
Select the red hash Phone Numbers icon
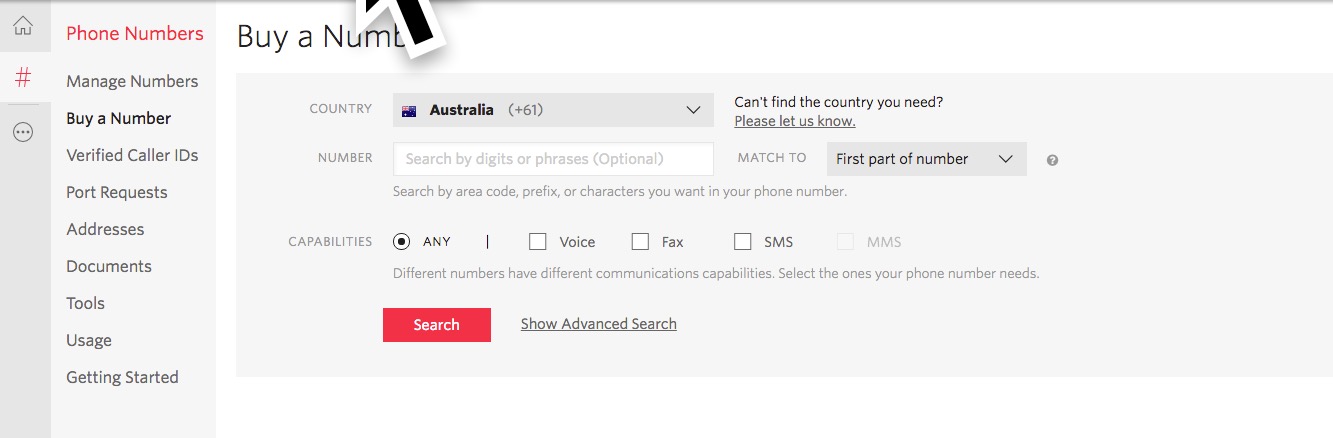pyautogui.click(x=23, y=77)
